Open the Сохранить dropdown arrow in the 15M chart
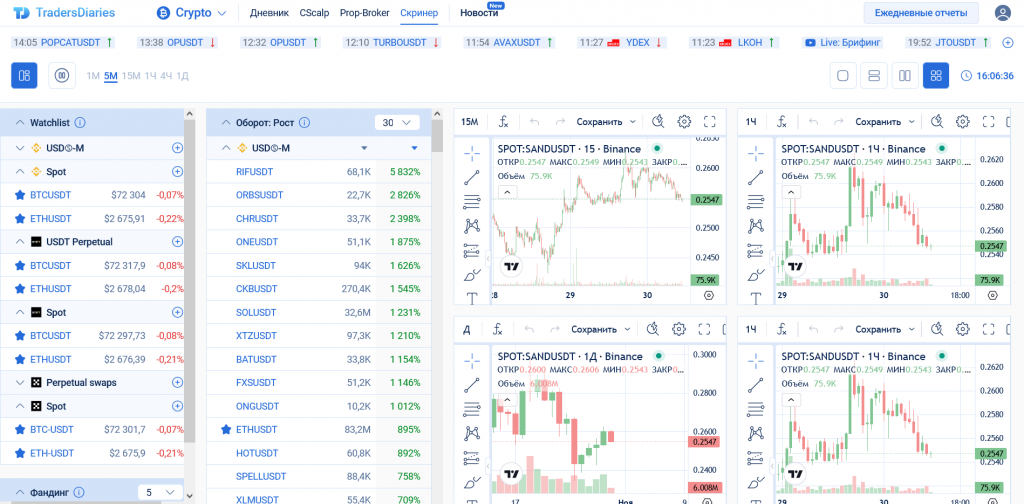The height and width of the screenshot is (504, 1024). [x=632, y=121]
